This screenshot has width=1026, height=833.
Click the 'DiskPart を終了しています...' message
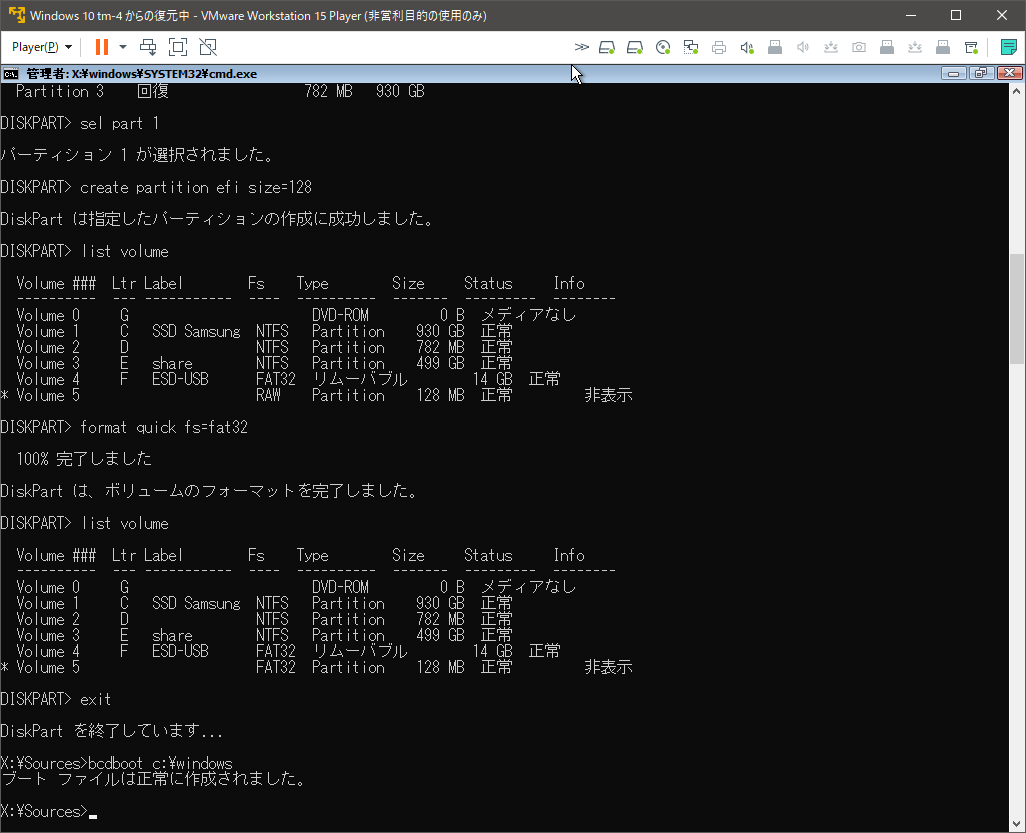point(111,731)
